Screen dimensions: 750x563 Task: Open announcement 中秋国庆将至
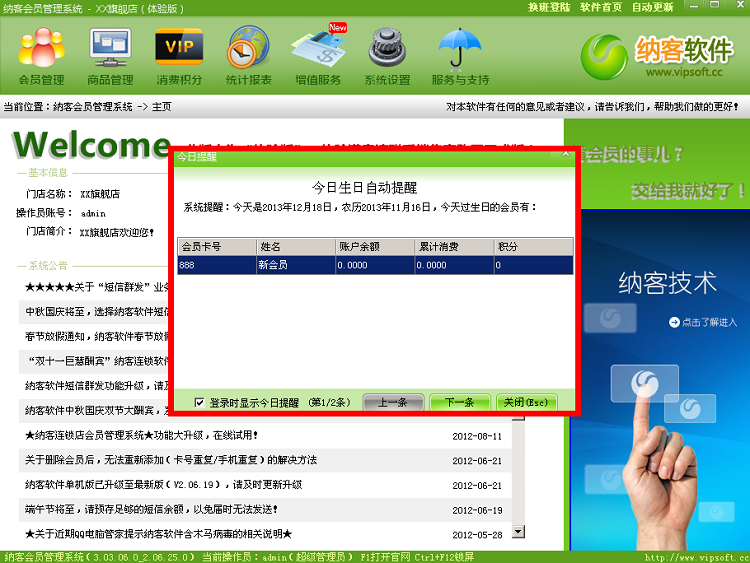tap(97, 312)
